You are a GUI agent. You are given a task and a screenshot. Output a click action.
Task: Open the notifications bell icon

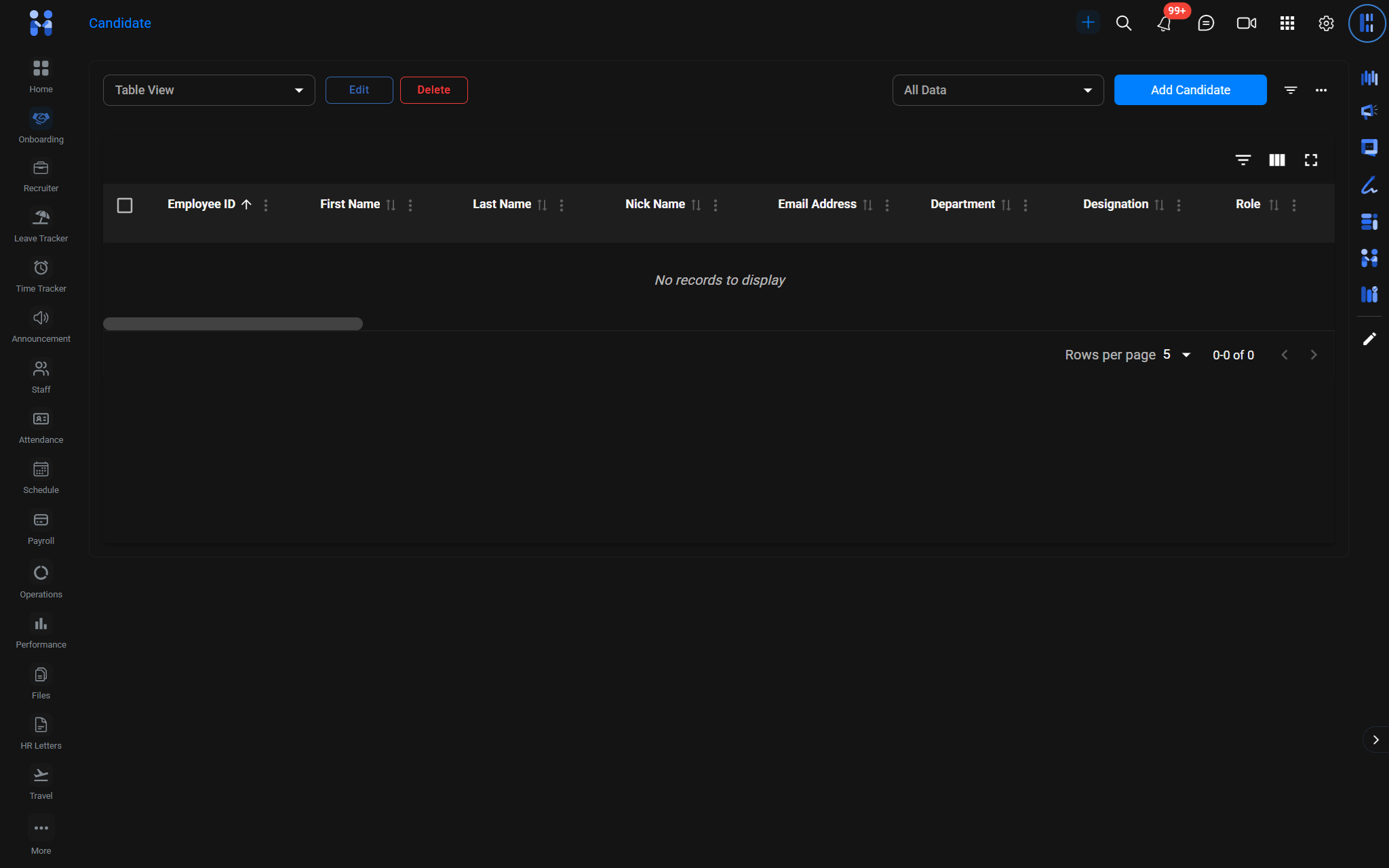(x=1164, y=23)
